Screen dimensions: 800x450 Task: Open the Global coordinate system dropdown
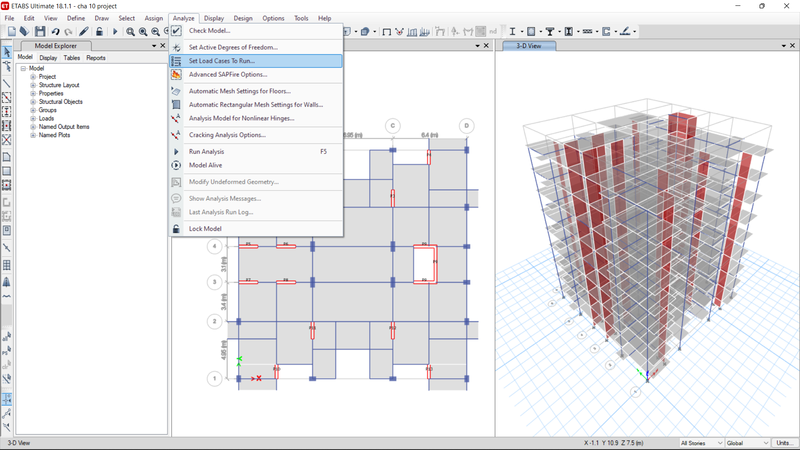[x=747, y=443]
